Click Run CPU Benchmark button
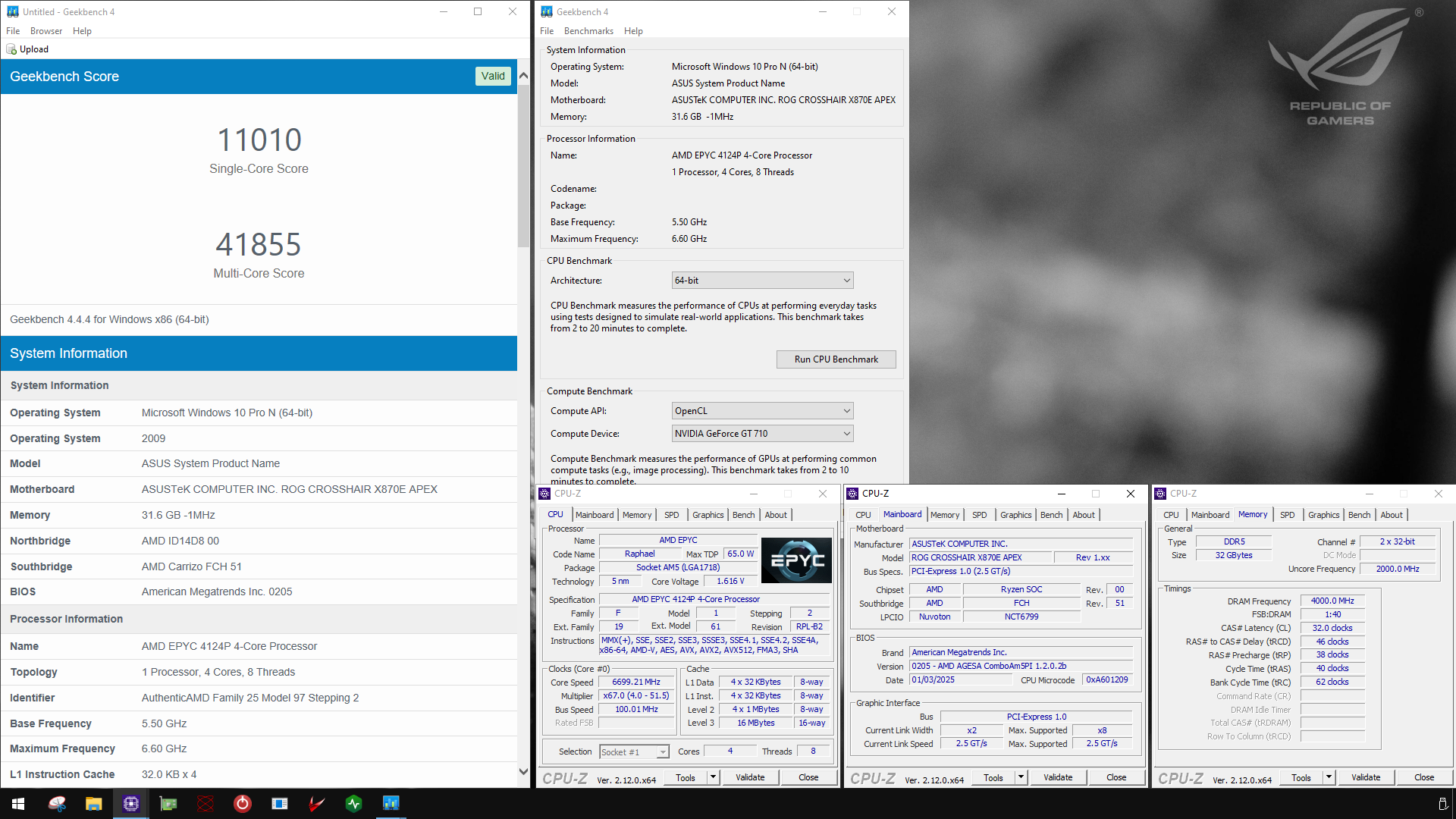1456x819 pixels. [x=836, y=359]
